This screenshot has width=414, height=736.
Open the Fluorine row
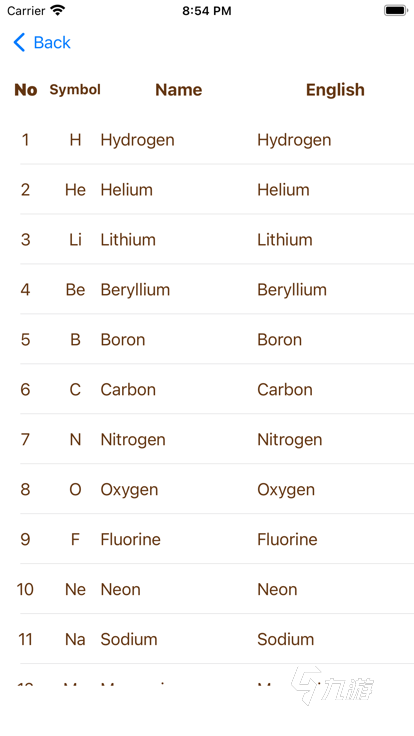coord(207,539)
